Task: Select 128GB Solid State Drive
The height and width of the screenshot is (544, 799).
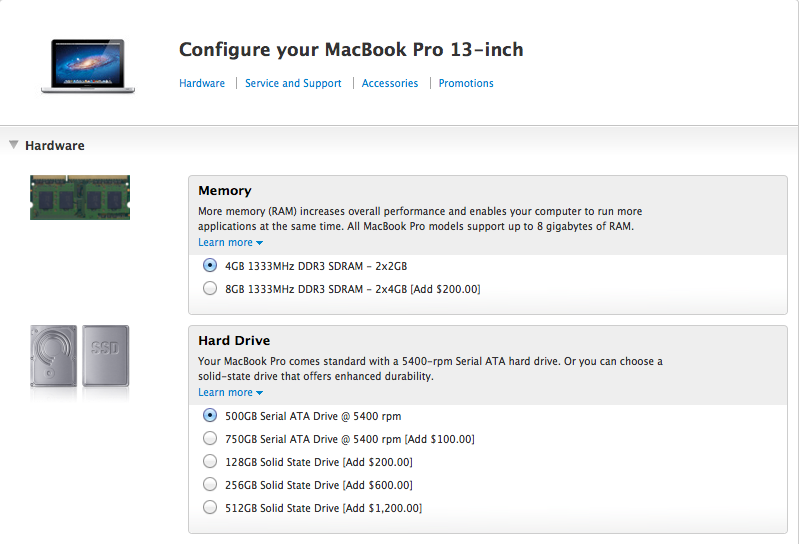Action: coord(210,461)
